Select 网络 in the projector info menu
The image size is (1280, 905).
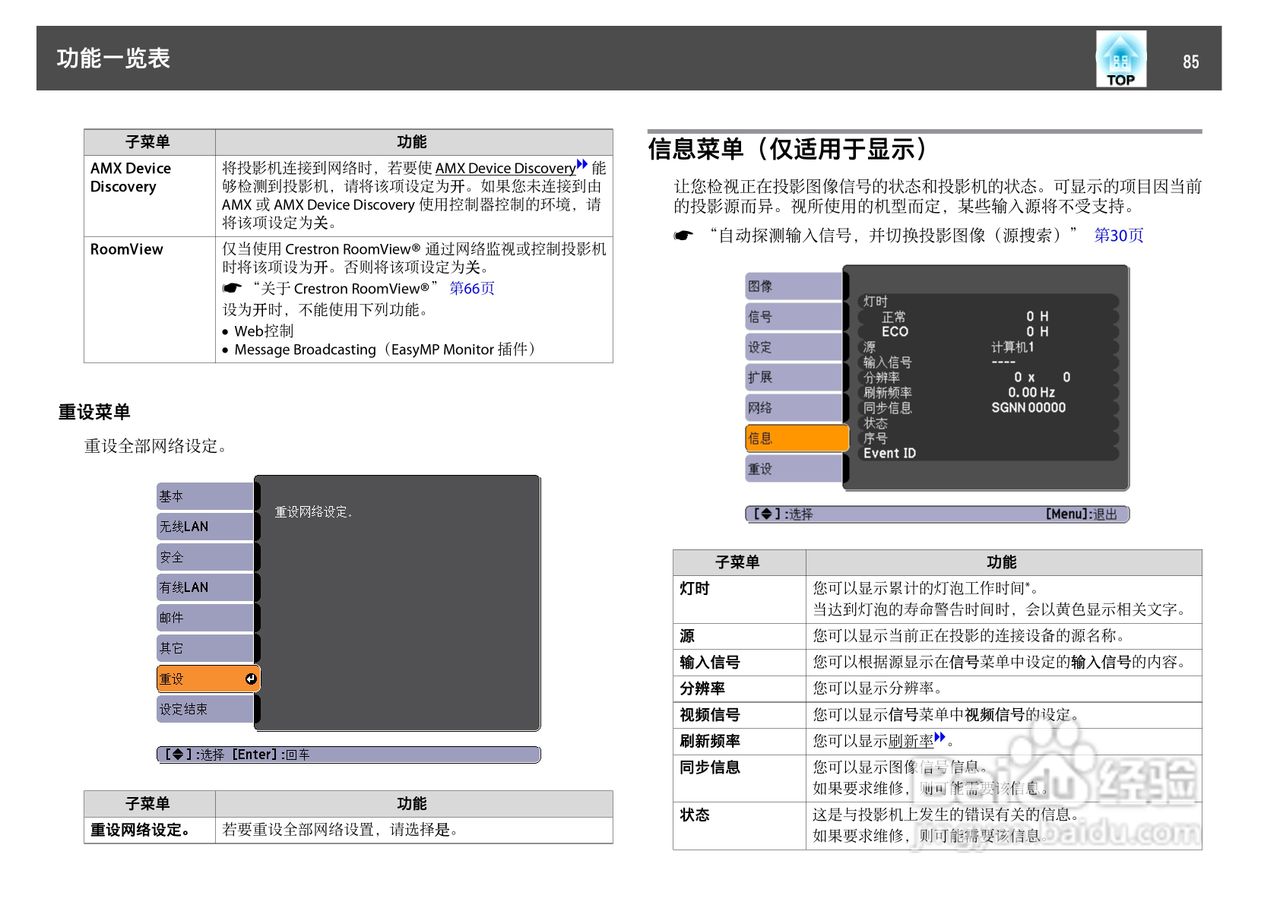pyautogui.click(x=794, y=407)
